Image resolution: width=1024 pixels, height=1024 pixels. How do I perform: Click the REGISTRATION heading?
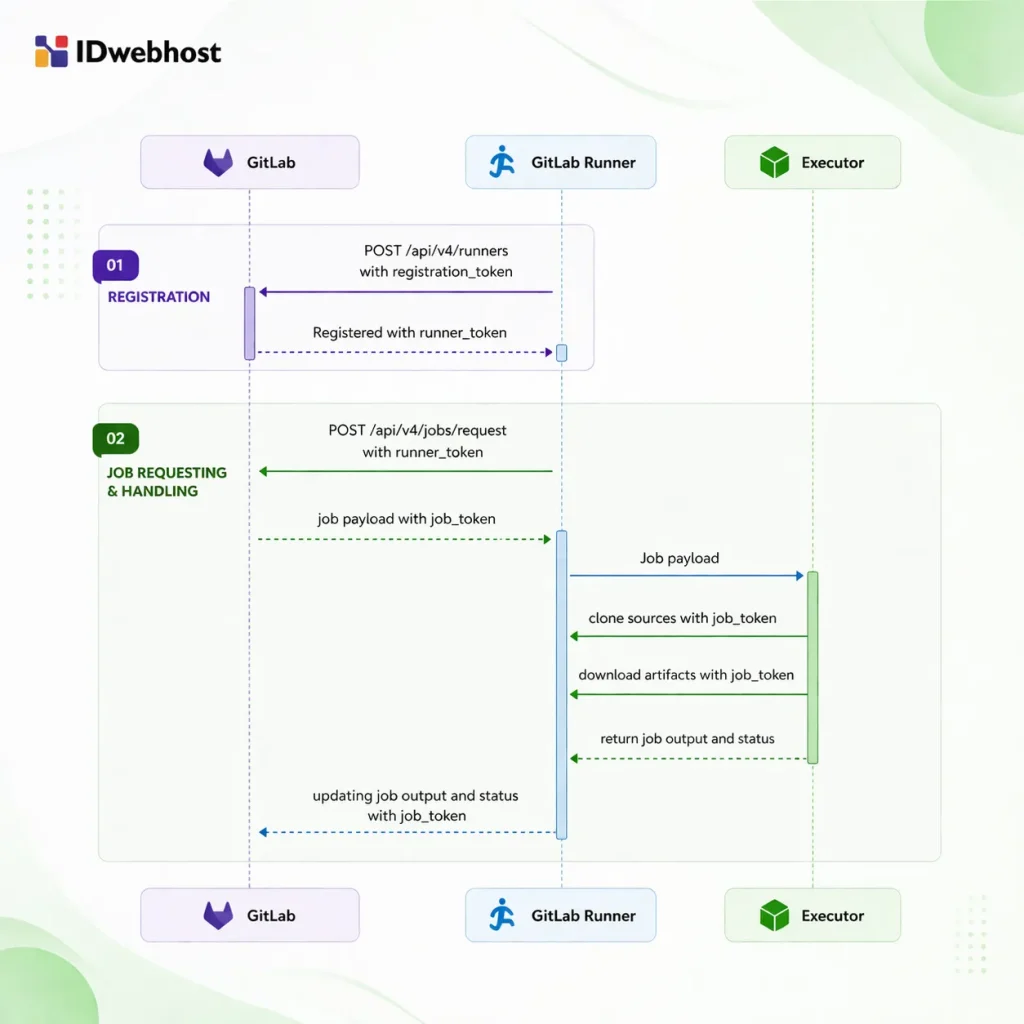click(x=159, y=297)
